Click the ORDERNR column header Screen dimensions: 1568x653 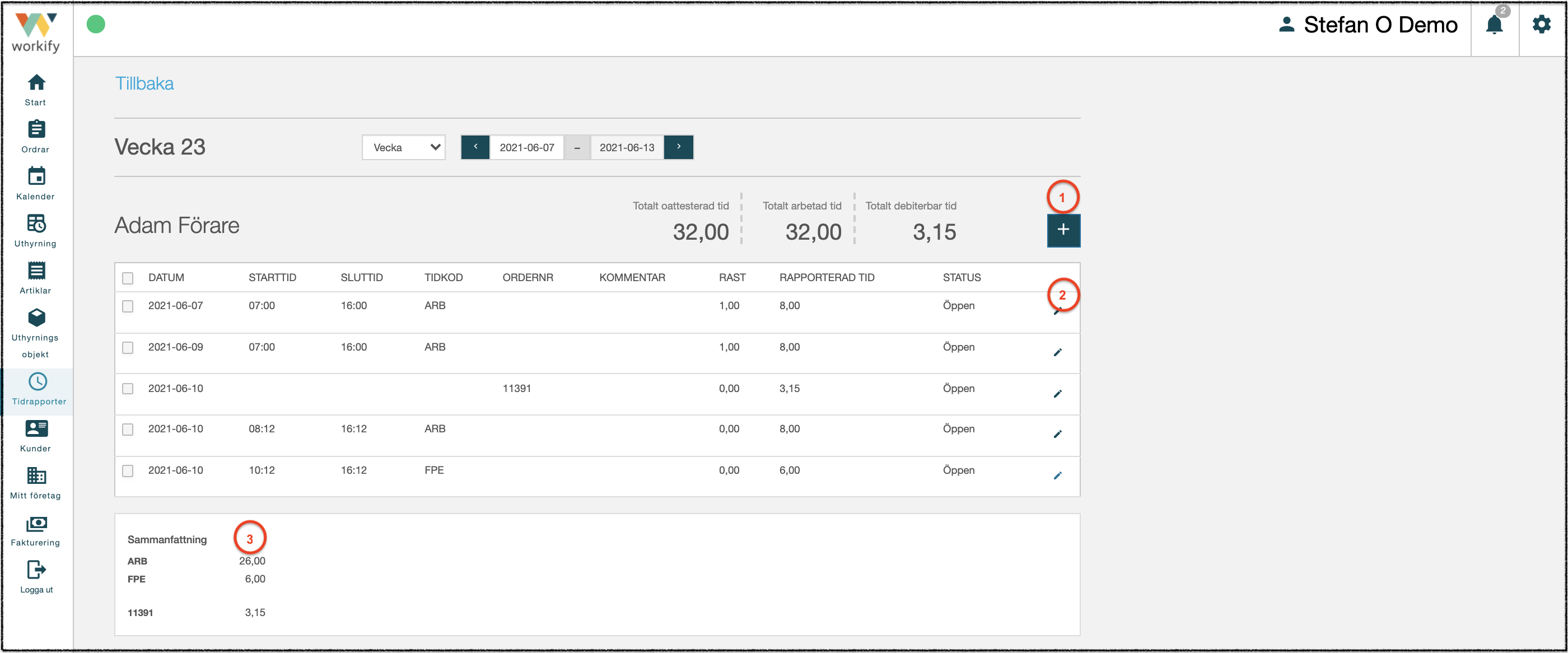coord(528,278)
